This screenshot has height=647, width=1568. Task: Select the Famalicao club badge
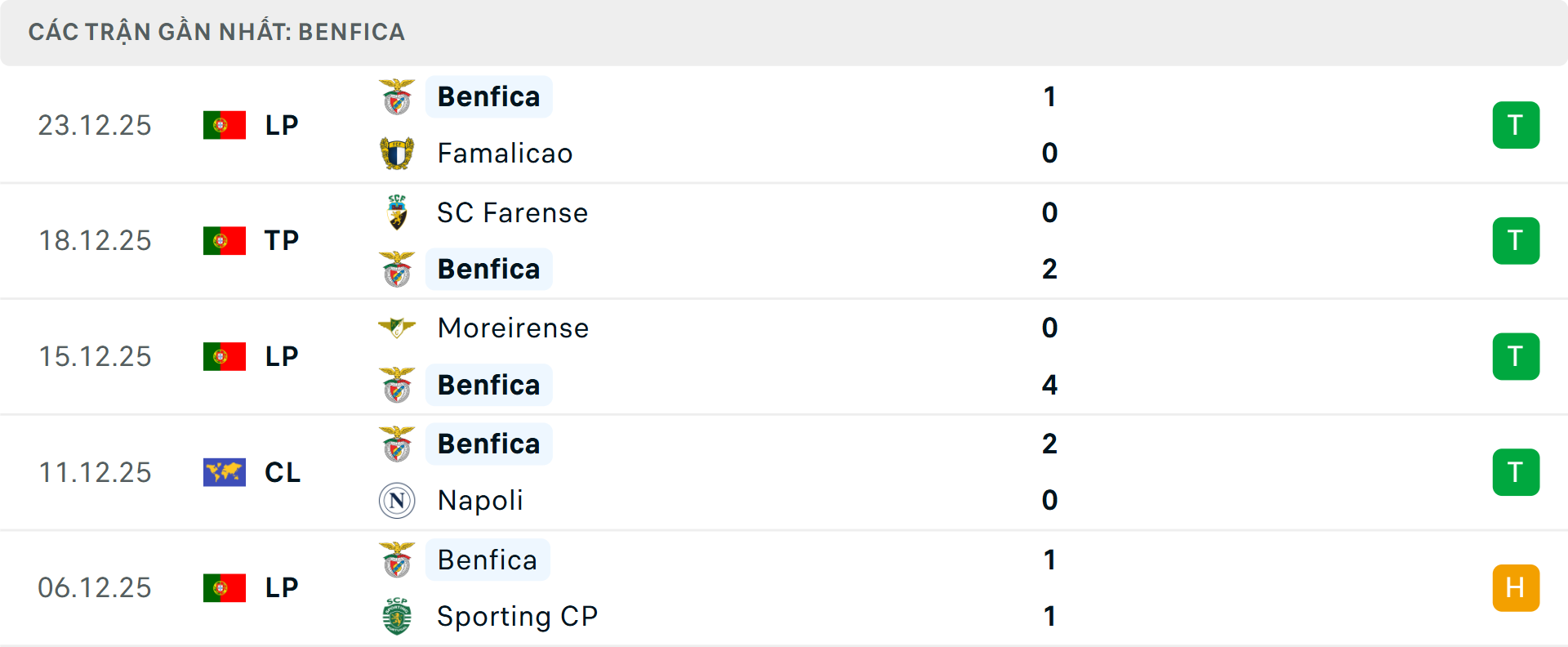click(397, 153)
